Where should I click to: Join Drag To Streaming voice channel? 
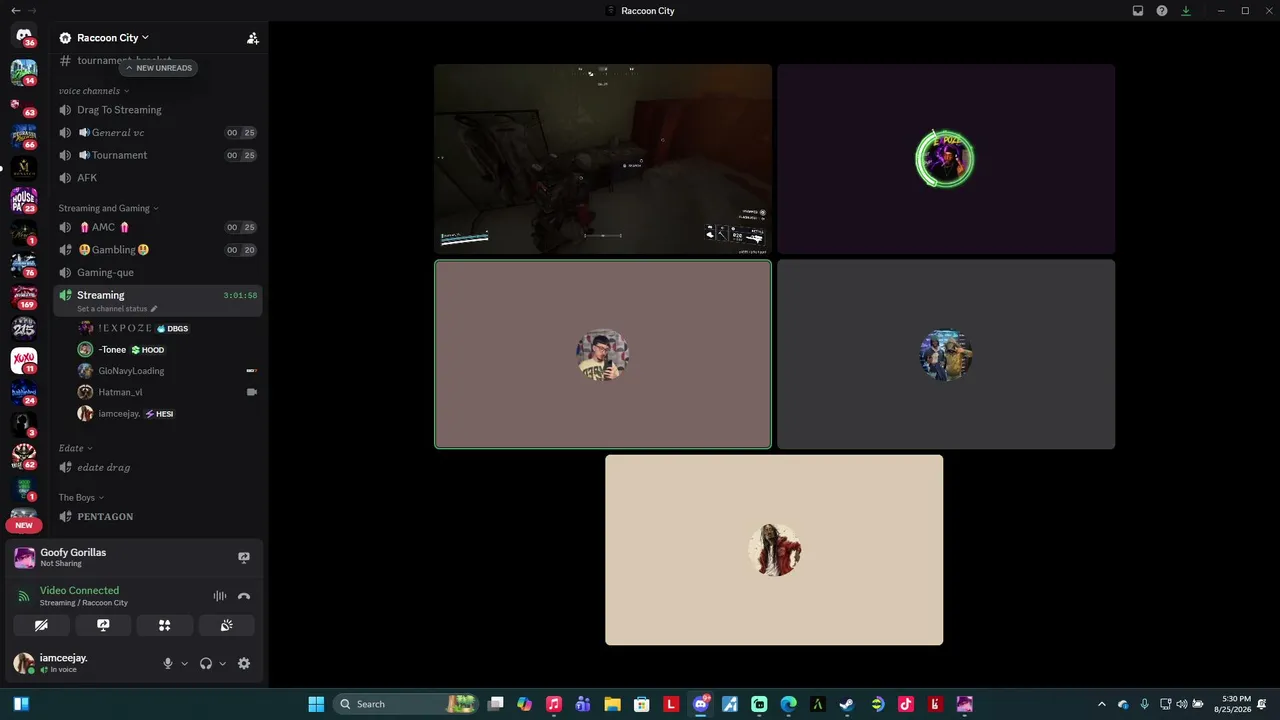point(158,110)
